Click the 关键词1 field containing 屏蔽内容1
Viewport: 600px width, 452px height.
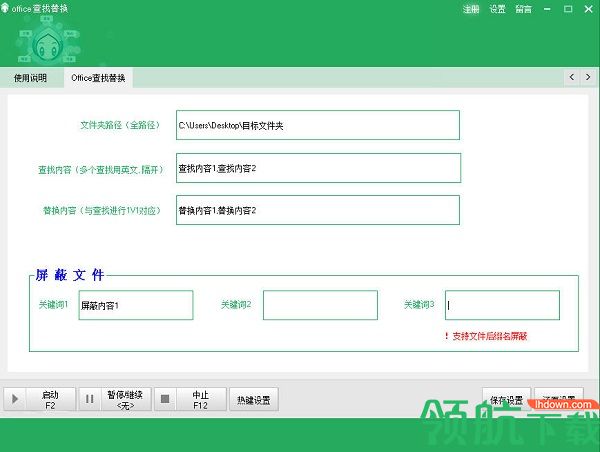[x=136, y=305]
